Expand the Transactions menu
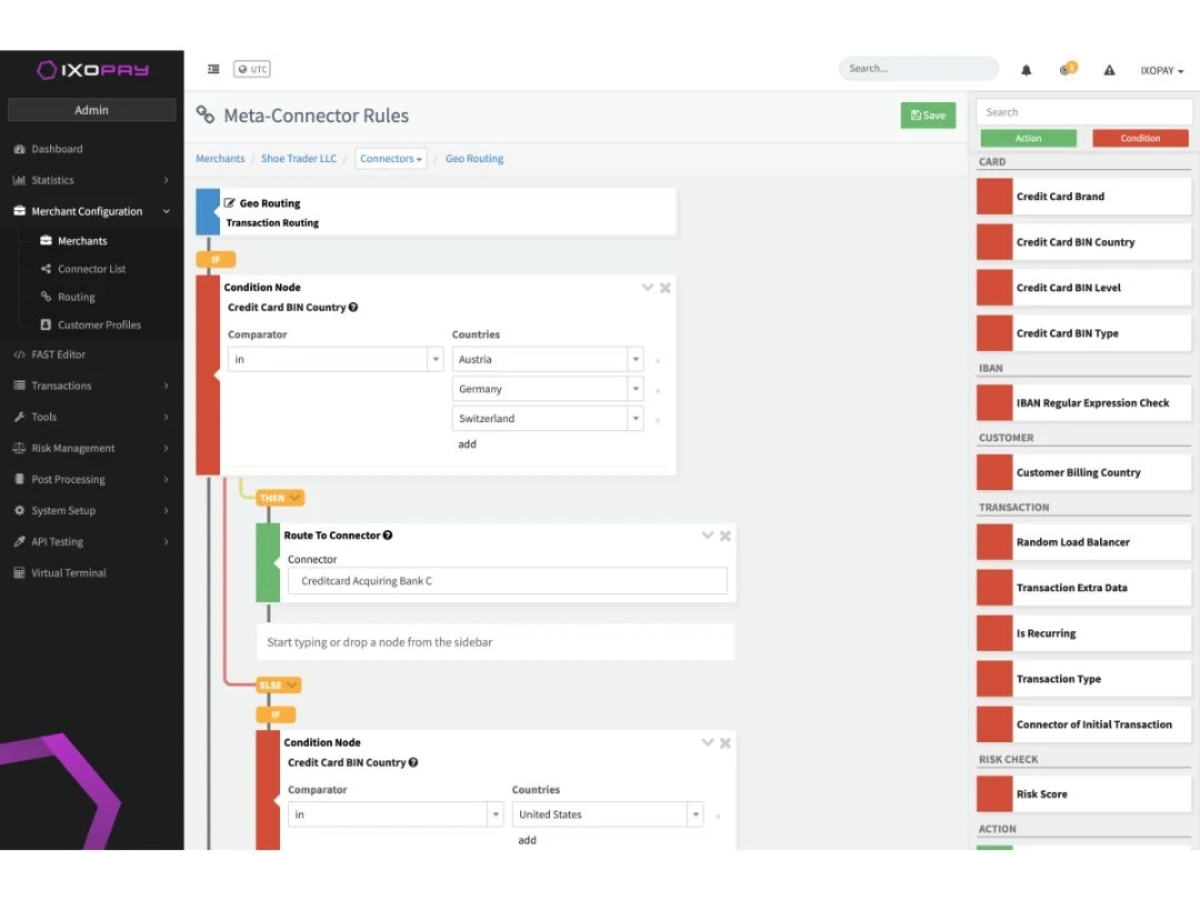The width and height of the screenshot is (1200, 900). pos(92,385)
